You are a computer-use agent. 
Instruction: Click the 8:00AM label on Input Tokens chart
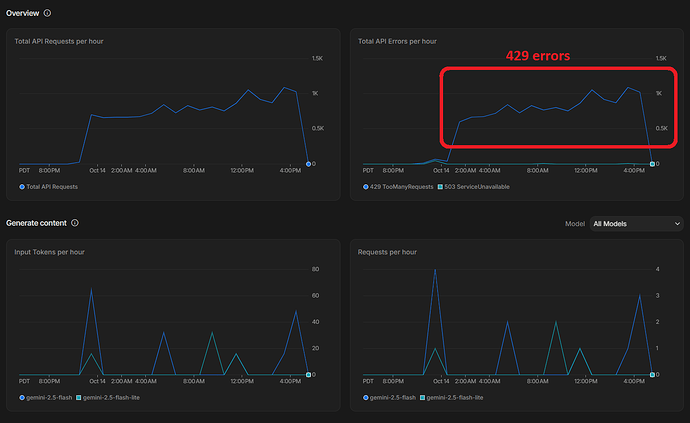coord(194,381)
